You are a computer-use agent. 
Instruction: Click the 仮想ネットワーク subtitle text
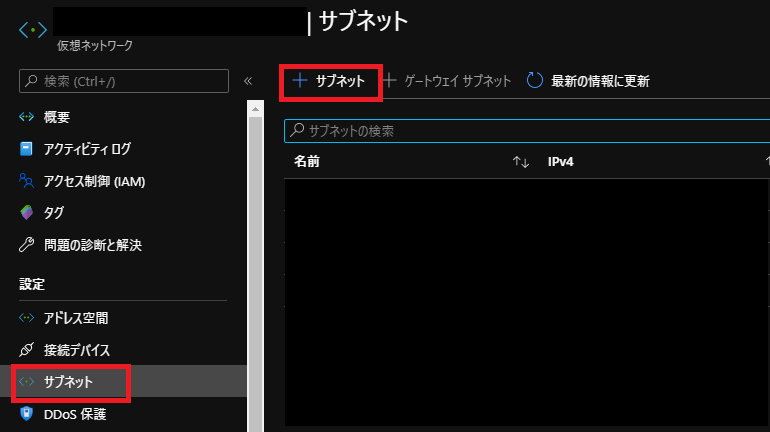[95, 46]
